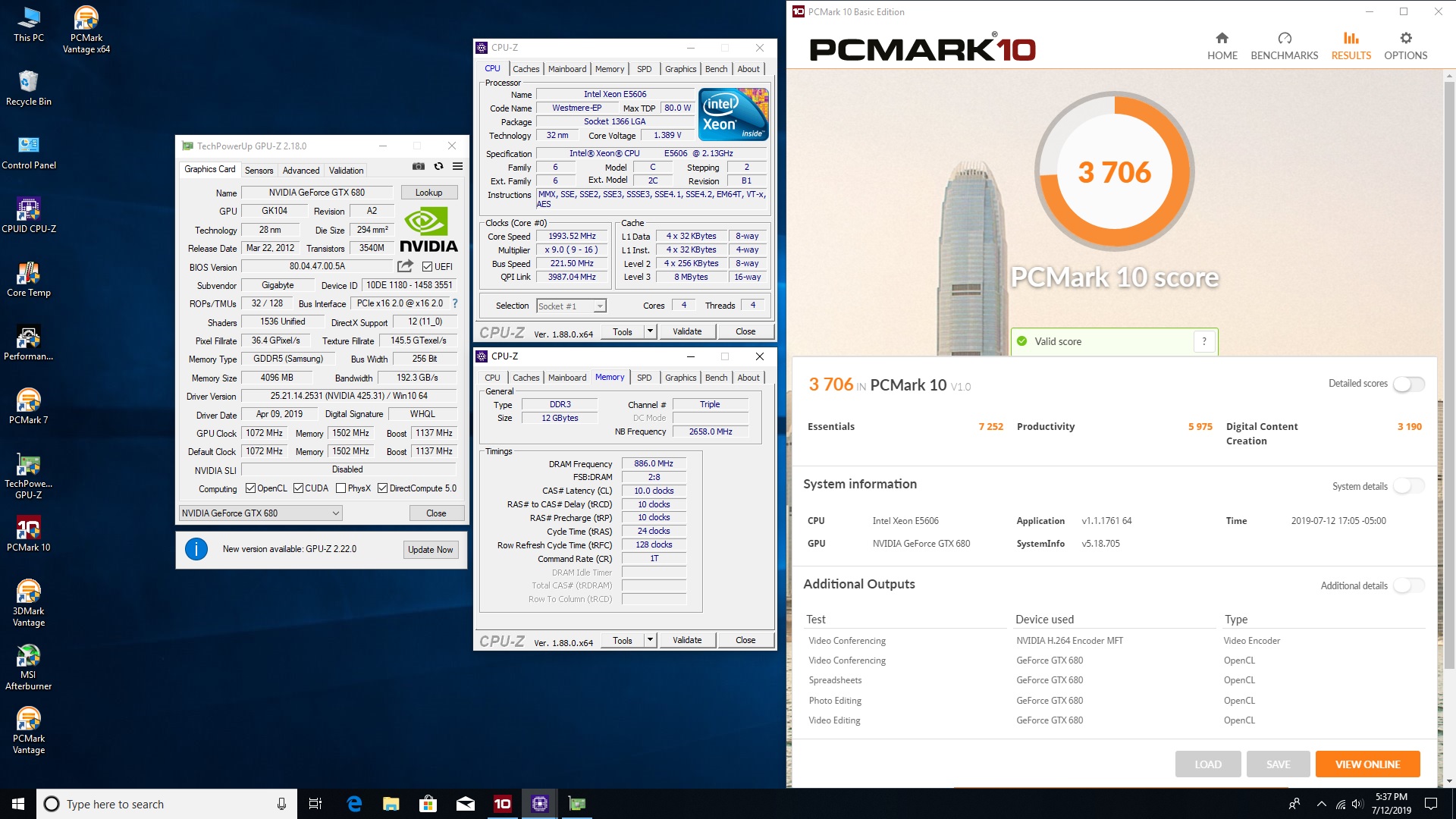Enable System details toggle
This screenshot has width=1456, height=819.
point(1408,486)
